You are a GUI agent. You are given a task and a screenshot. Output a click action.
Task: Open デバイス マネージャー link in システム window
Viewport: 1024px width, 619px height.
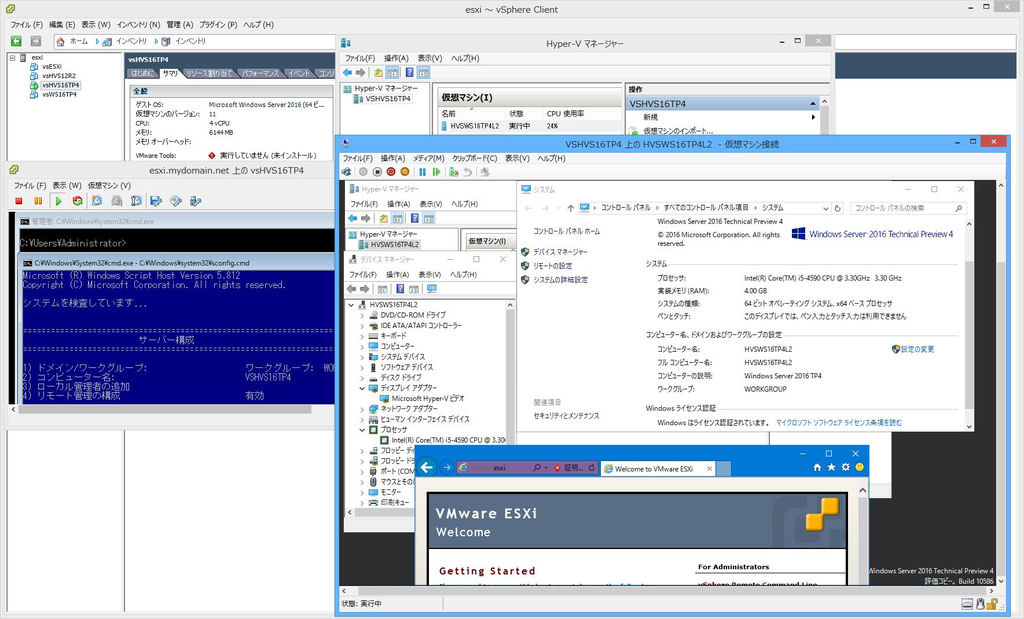[560, 251]
